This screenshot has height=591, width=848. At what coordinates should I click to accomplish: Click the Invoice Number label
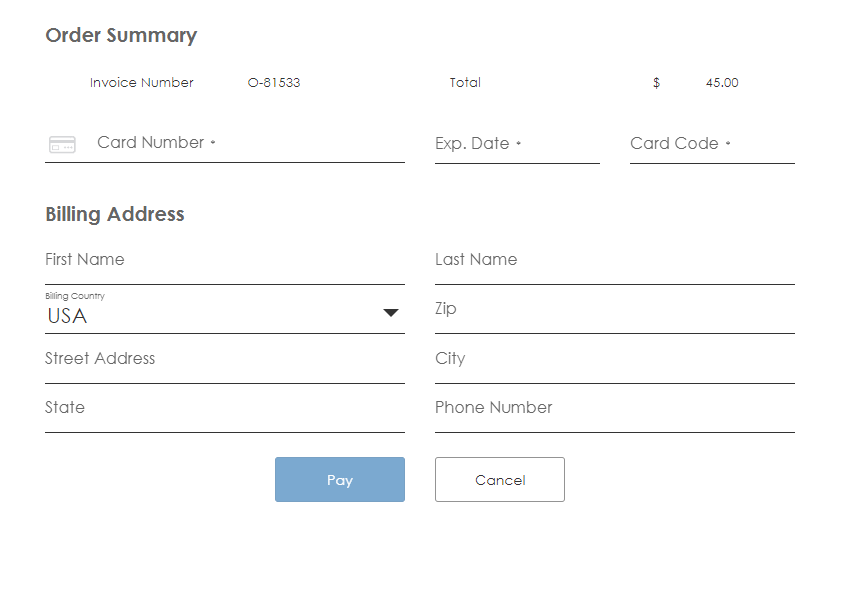[x=142, y=83]
